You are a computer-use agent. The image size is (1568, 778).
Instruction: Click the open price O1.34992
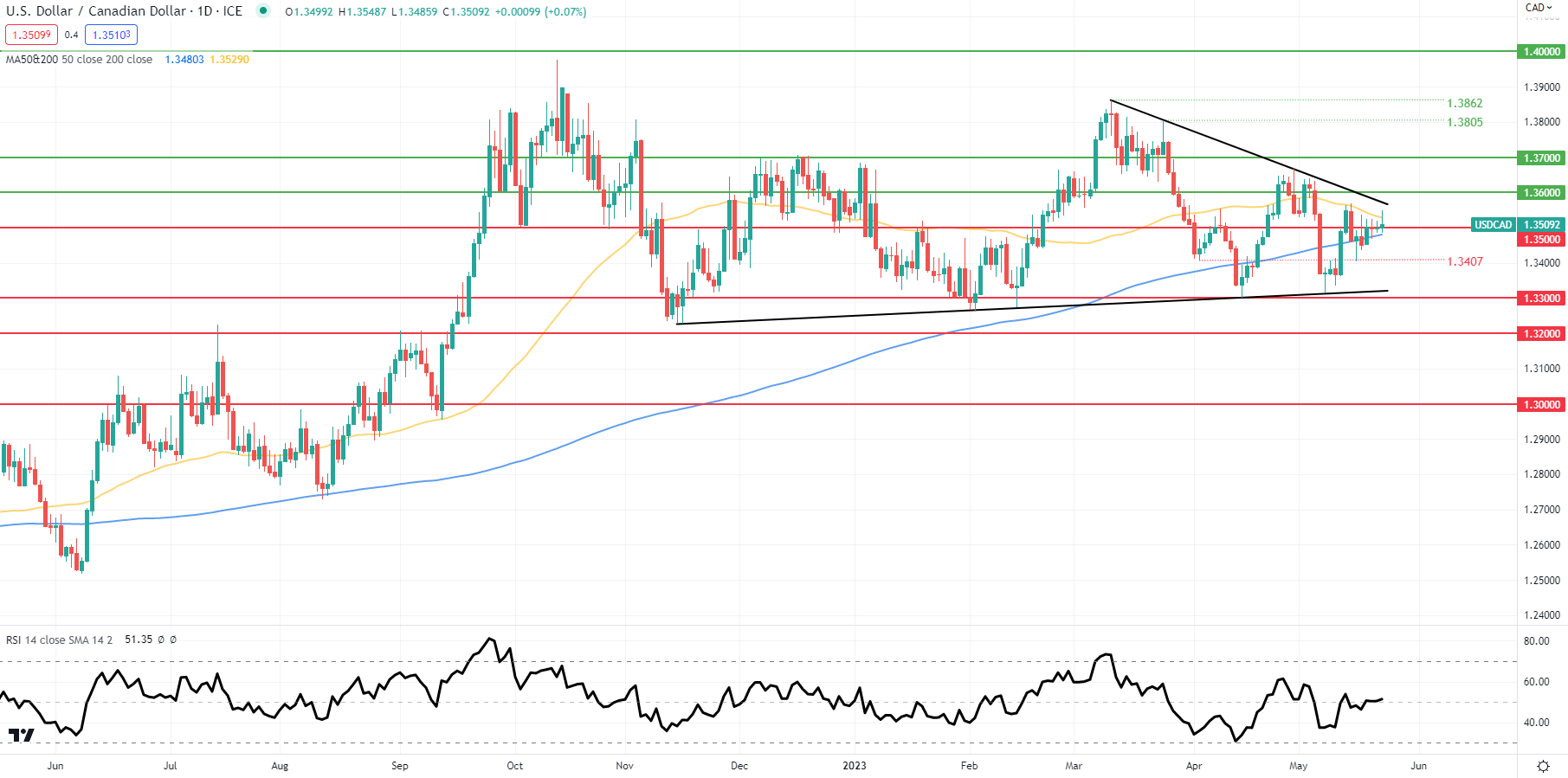(x=309, y=12)
